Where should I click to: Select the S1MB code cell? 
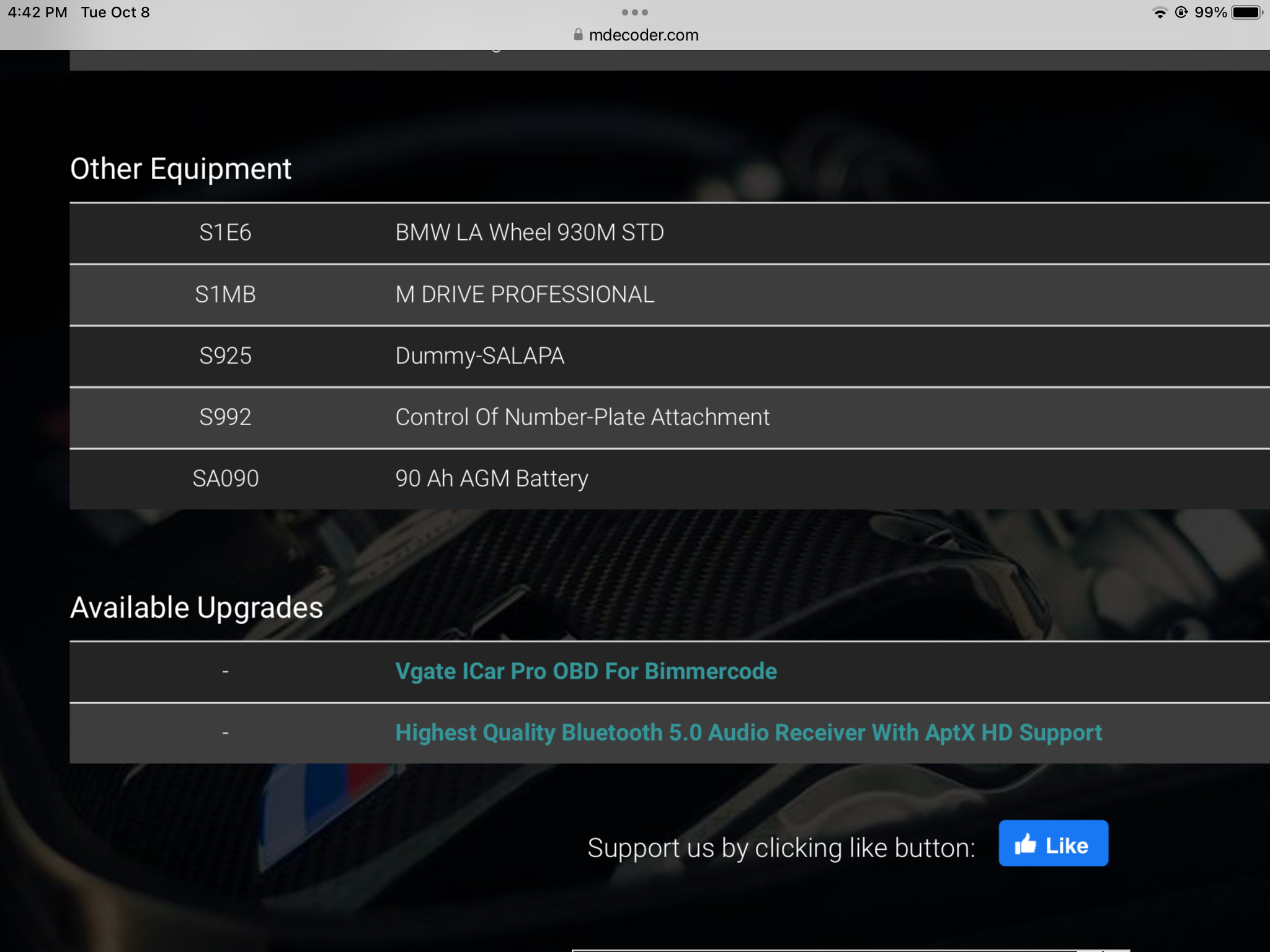[x=225, y=294]
